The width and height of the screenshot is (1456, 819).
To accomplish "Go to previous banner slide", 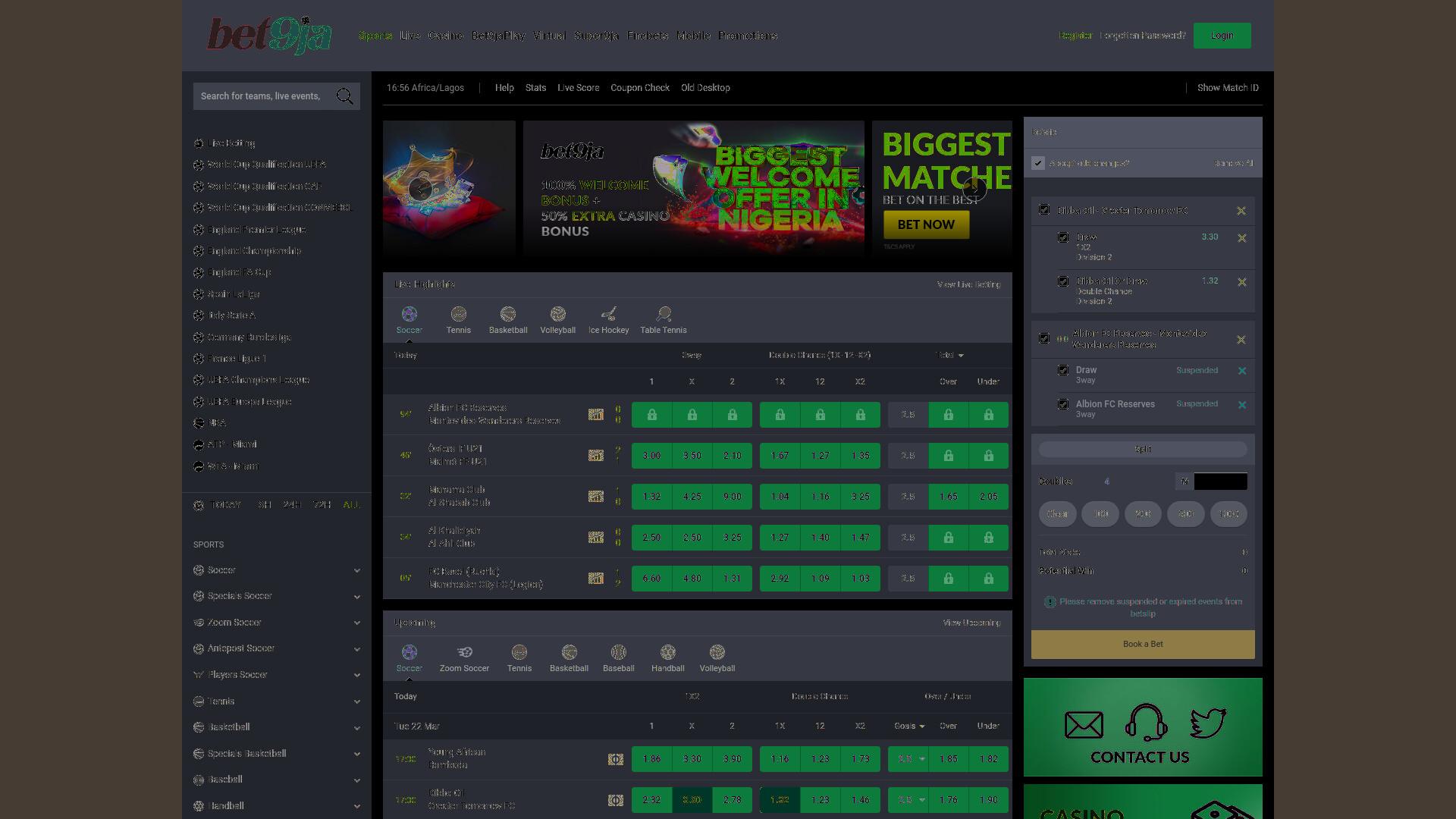I will [x=420, y=189].
